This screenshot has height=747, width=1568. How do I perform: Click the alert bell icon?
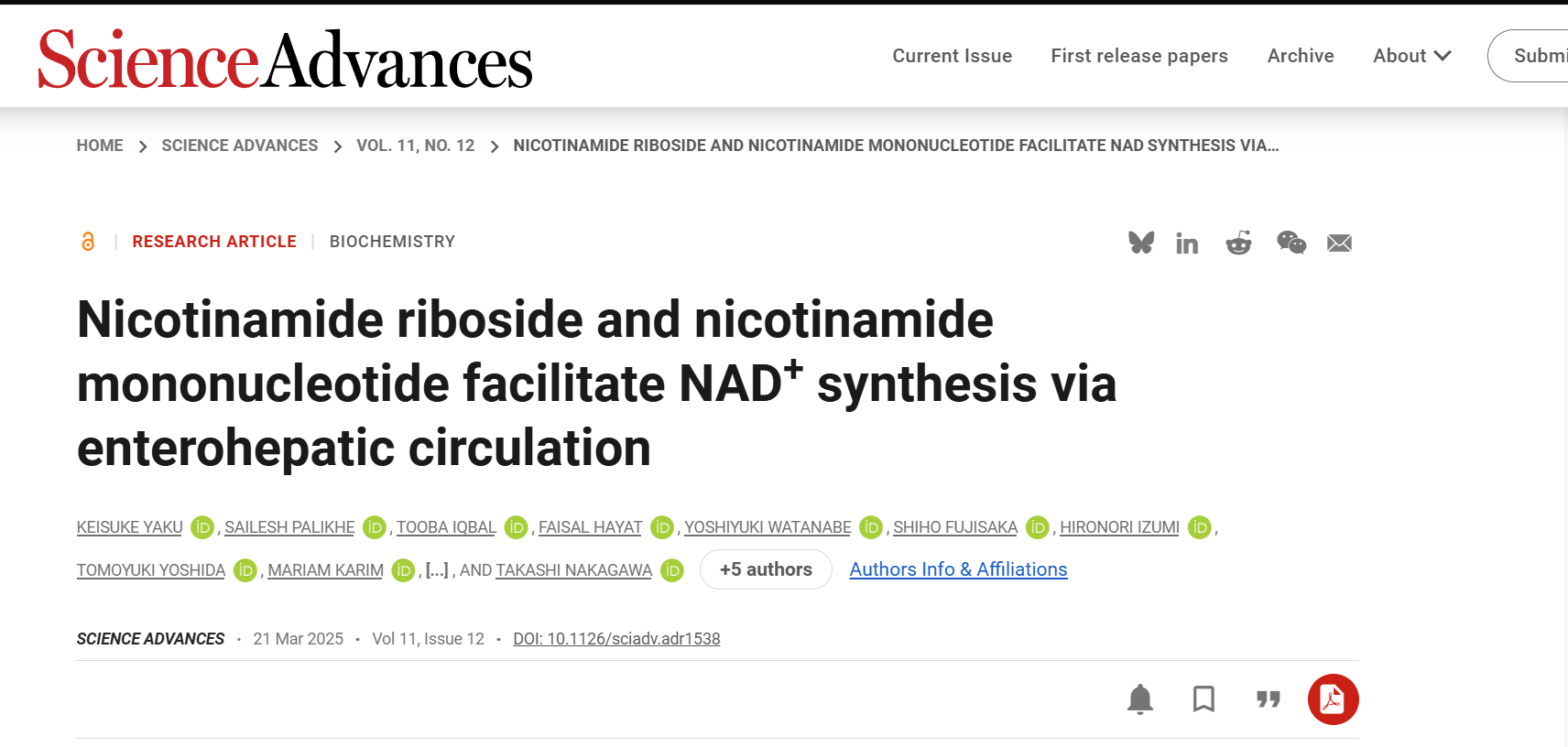pyautogui.click(x=1140, y=699)
